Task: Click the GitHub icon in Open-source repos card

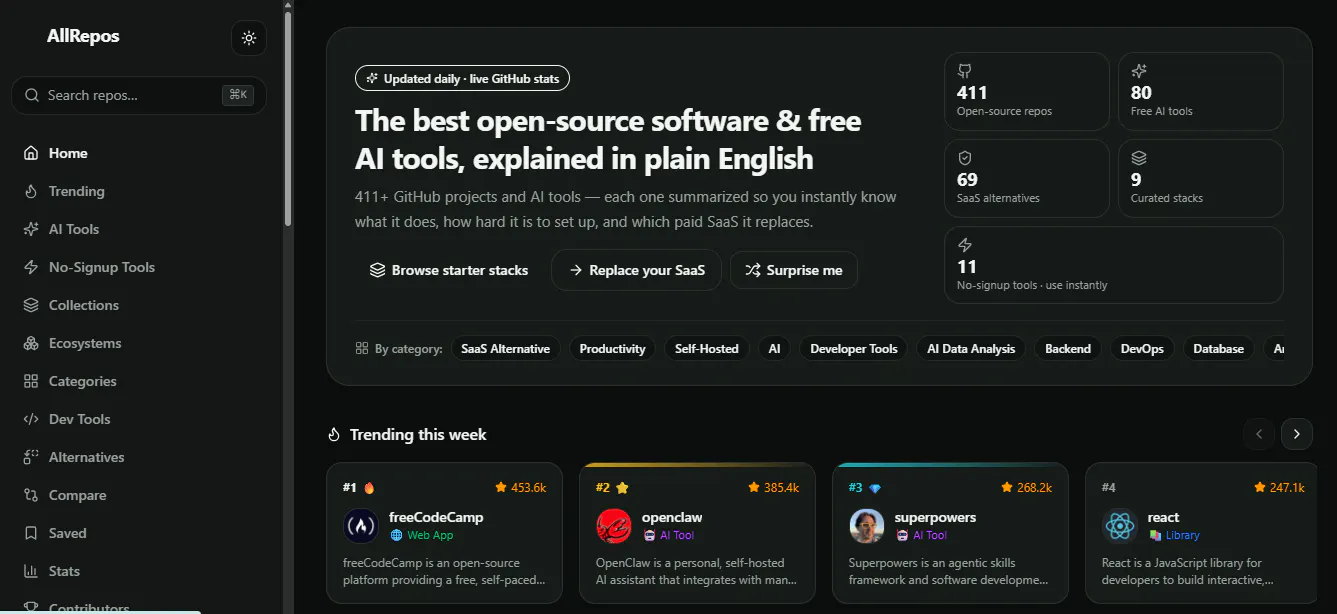Action: (x=965, y=71)
